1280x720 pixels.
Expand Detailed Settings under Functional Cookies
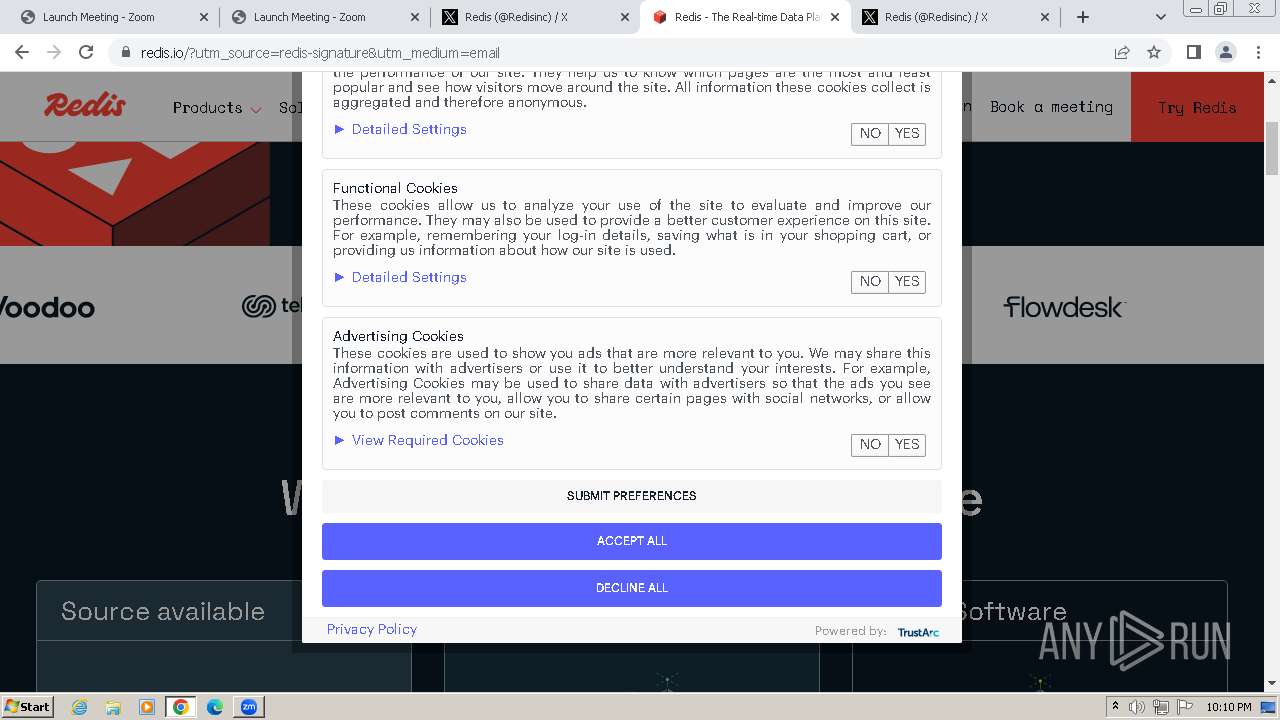tap(401, 277)
